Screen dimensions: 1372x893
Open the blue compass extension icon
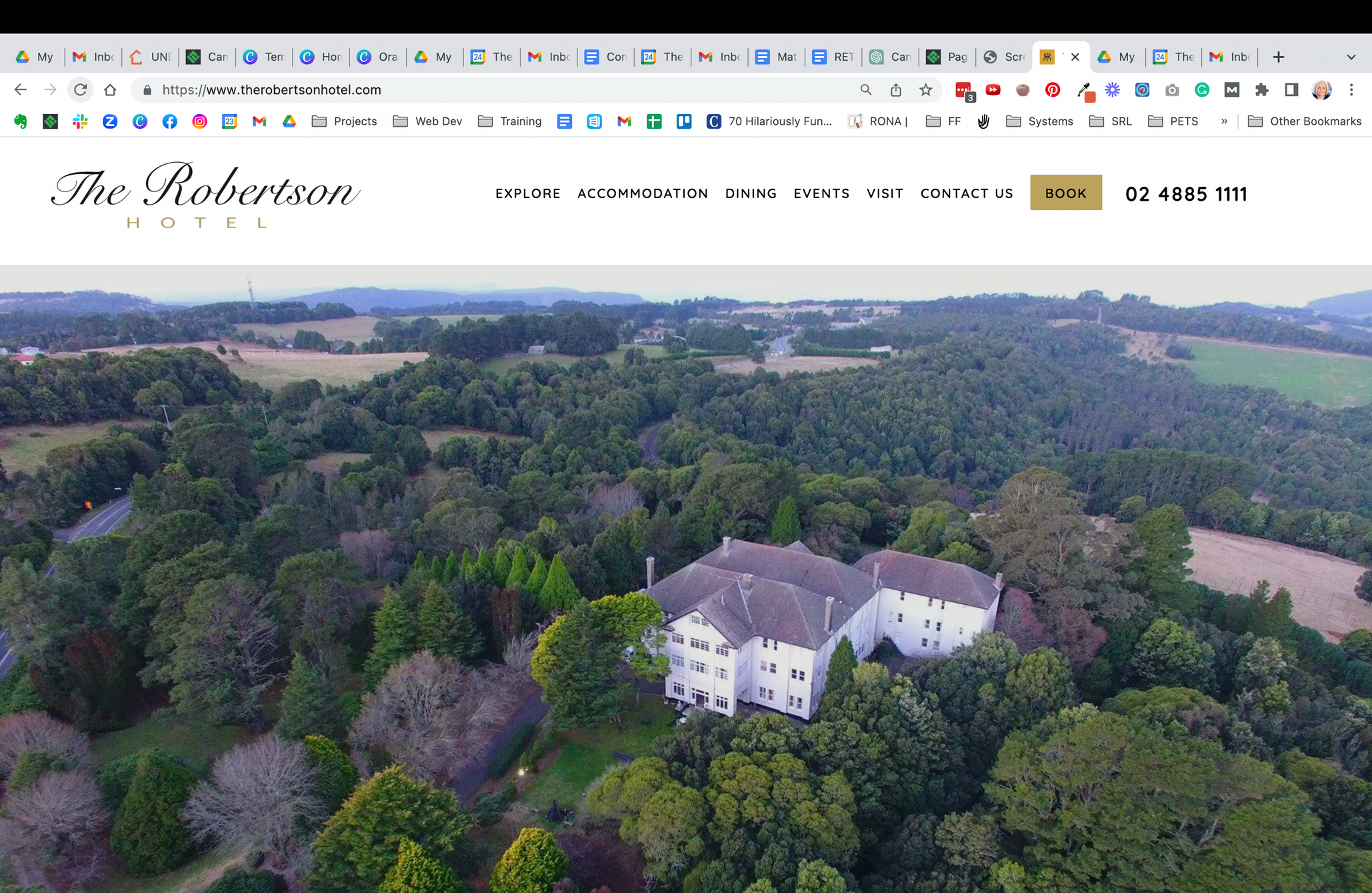pyautogui.click(x=1142, y=89)
